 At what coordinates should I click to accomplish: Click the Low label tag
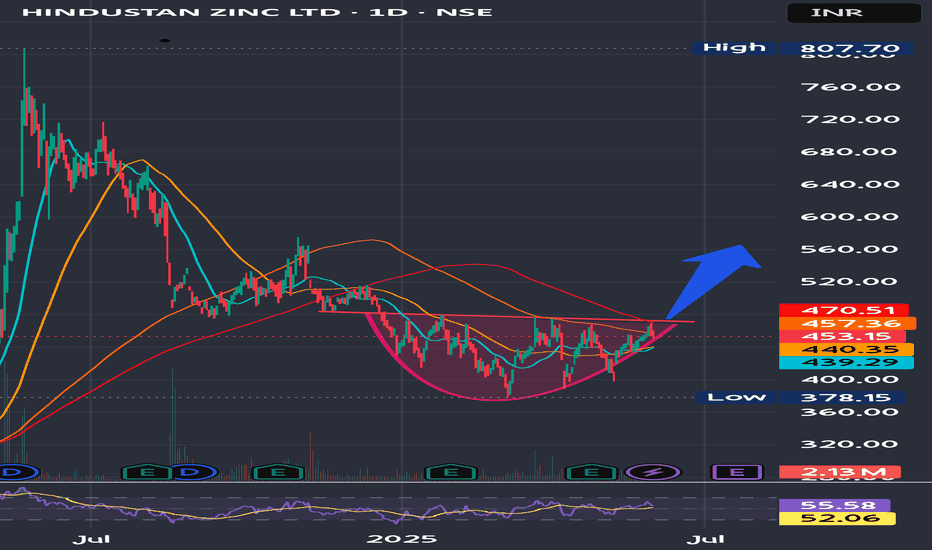tap(737, 397)
